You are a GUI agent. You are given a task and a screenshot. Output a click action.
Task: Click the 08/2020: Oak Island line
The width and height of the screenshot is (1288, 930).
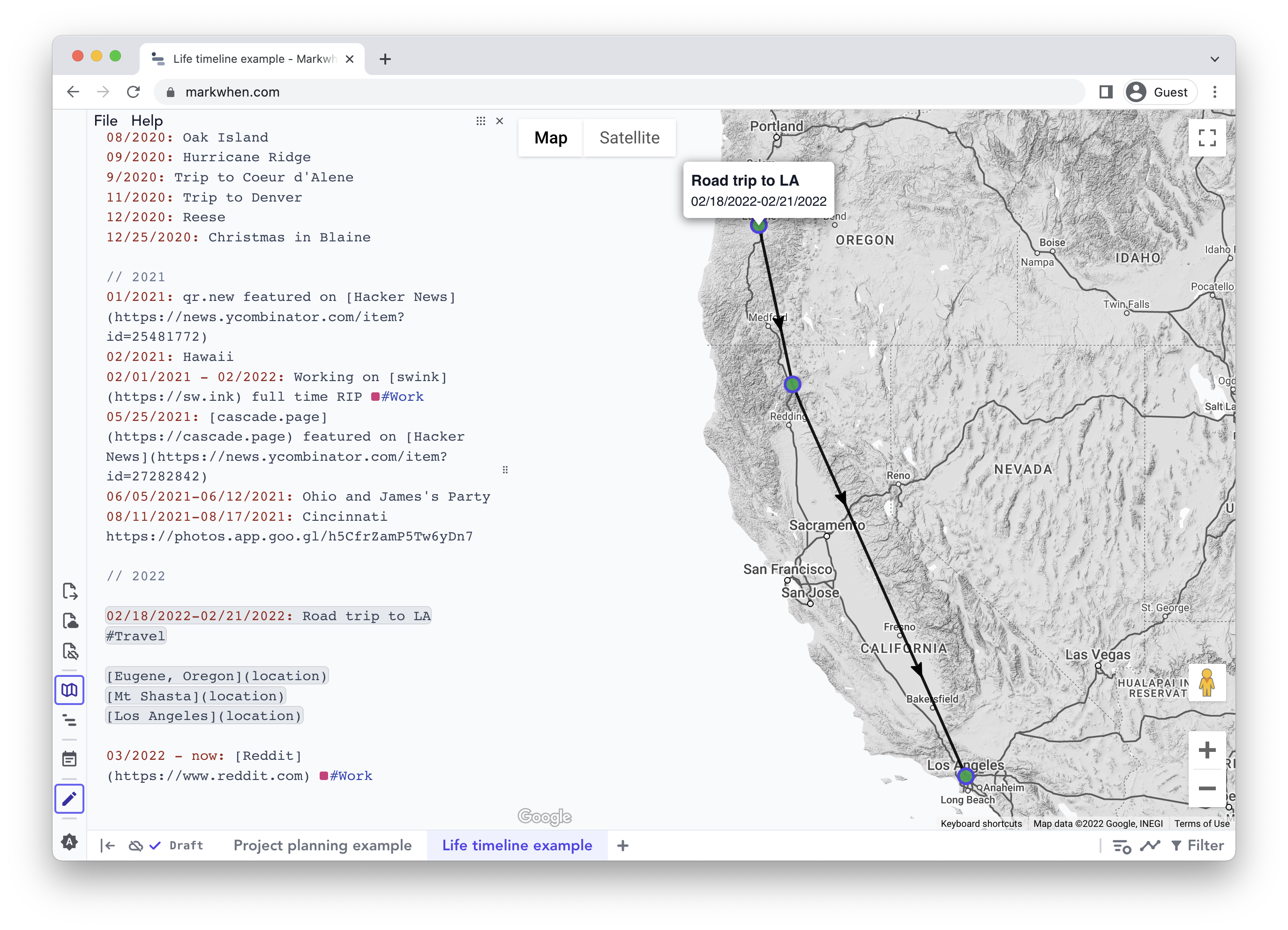click(x=187, y=137)
